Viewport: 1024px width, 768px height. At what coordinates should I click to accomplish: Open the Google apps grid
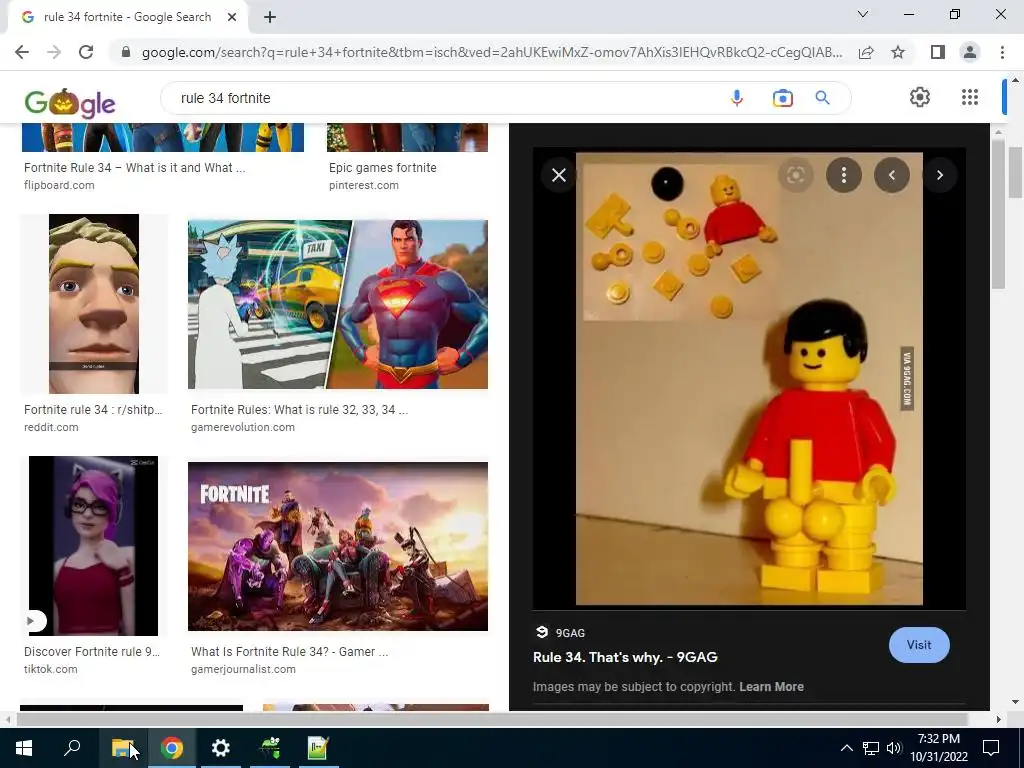point(970,97)
